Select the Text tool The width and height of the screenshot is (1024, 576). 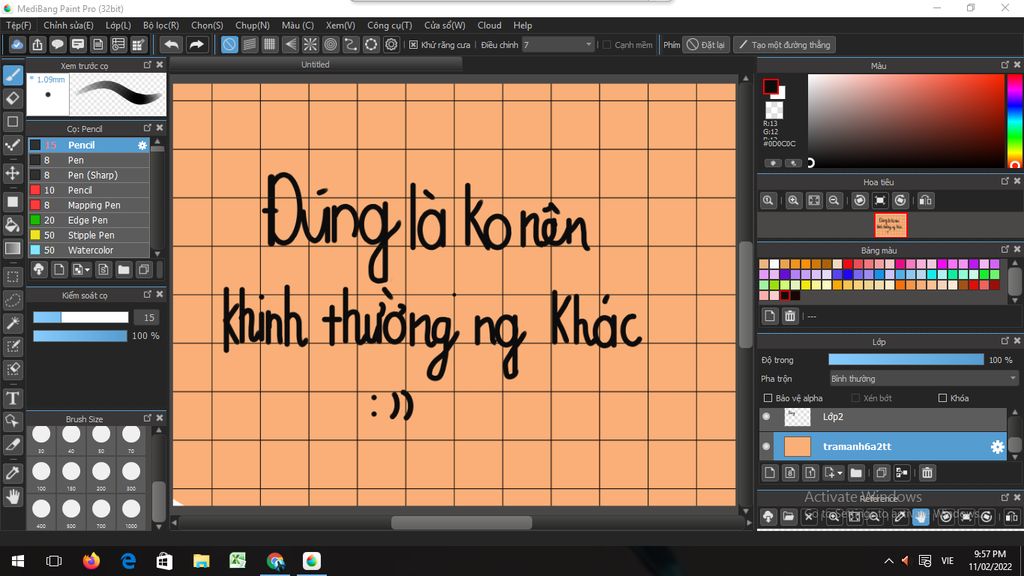[12, 398]
